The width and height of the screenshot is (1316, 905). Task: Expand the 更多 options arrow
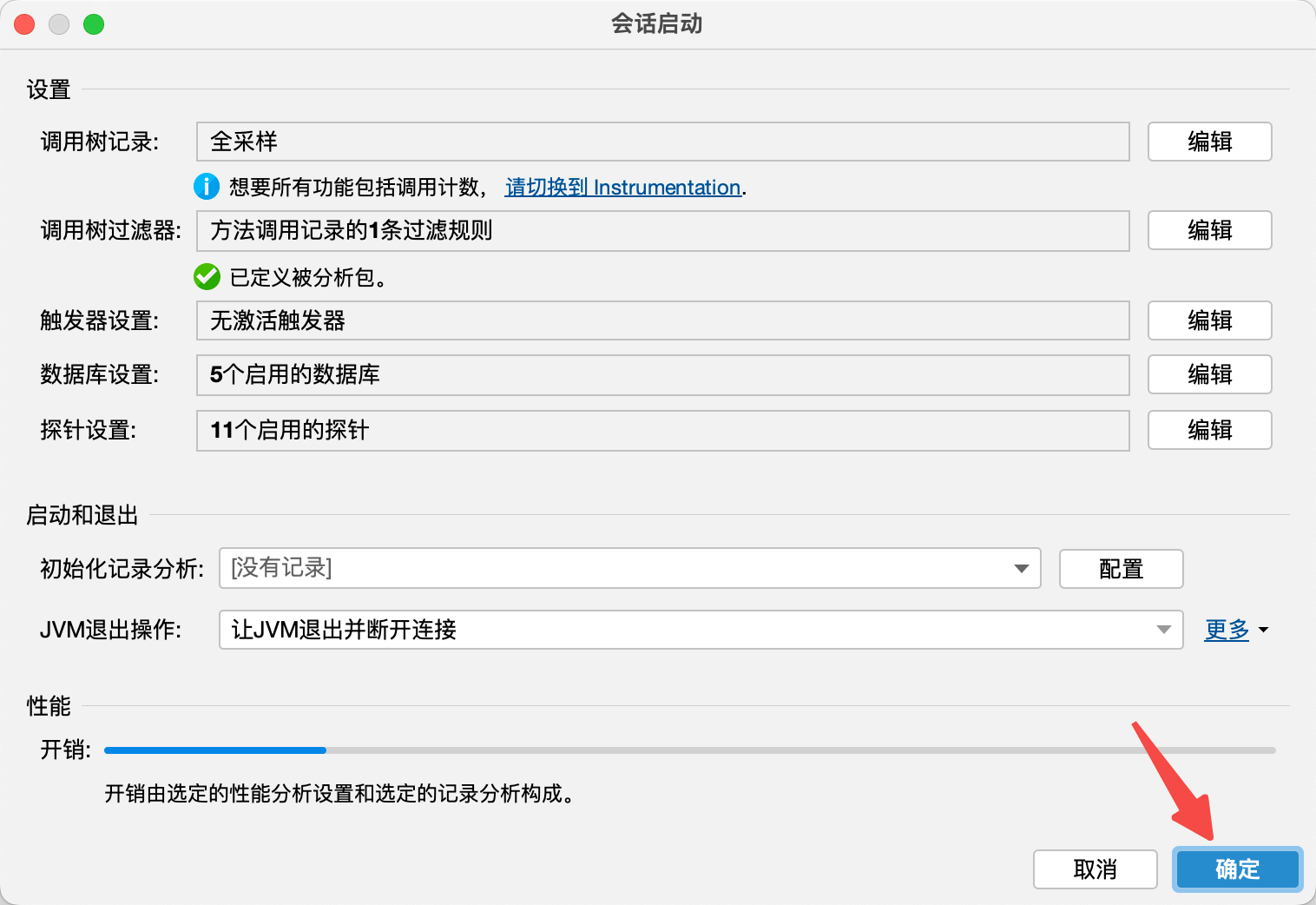pyautogui.click(x=1263, y=630)
